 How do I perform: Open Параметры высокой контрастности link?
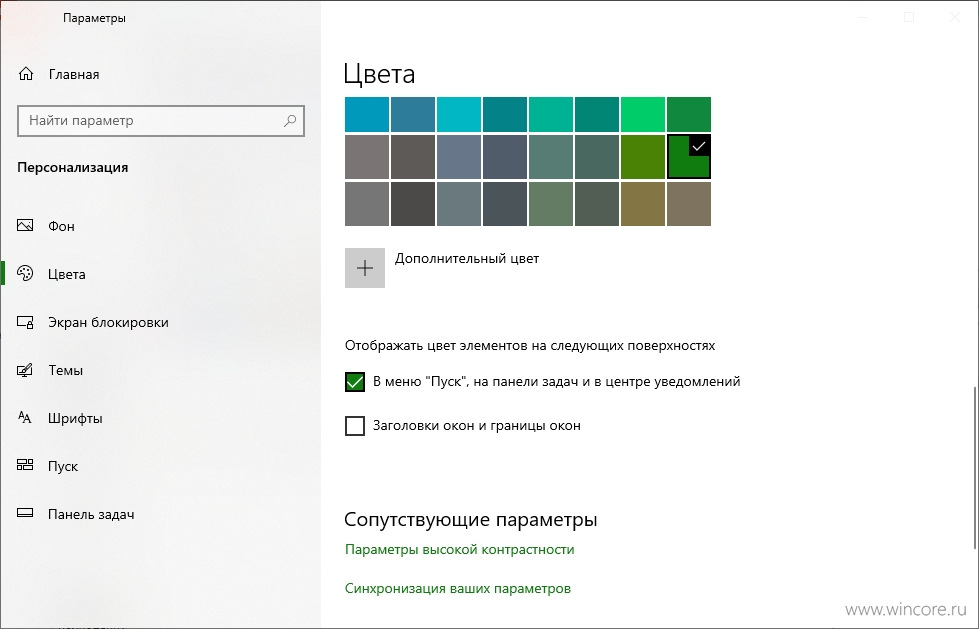pyautogui.click(x=460, y=550)
